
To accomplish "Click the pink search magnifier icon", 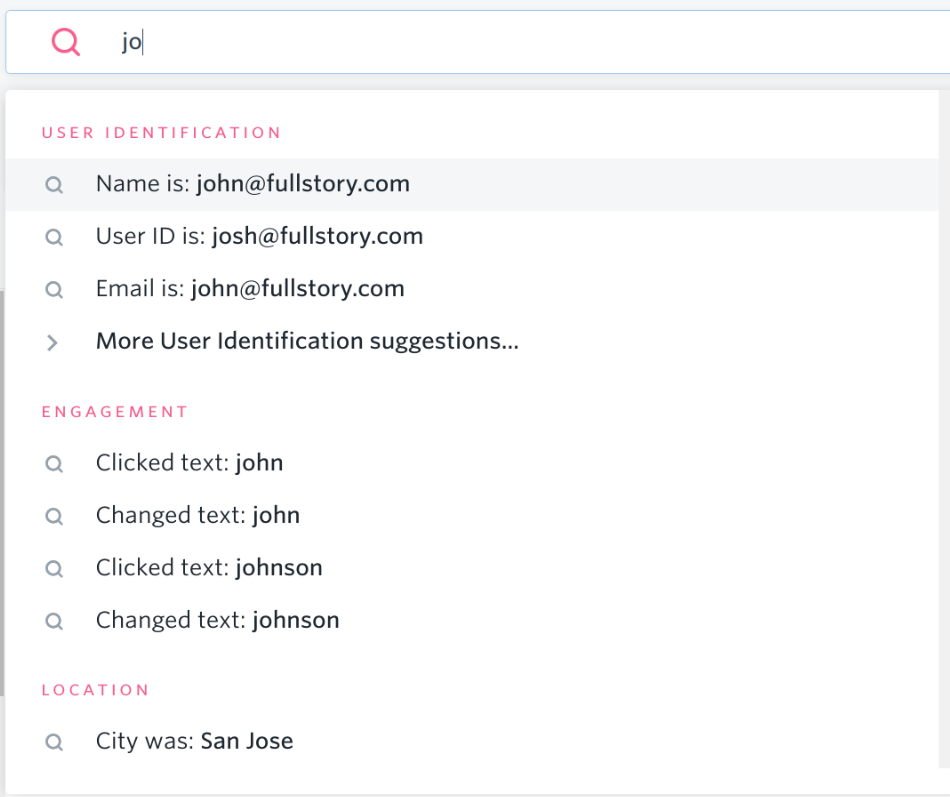I will 65,42.
